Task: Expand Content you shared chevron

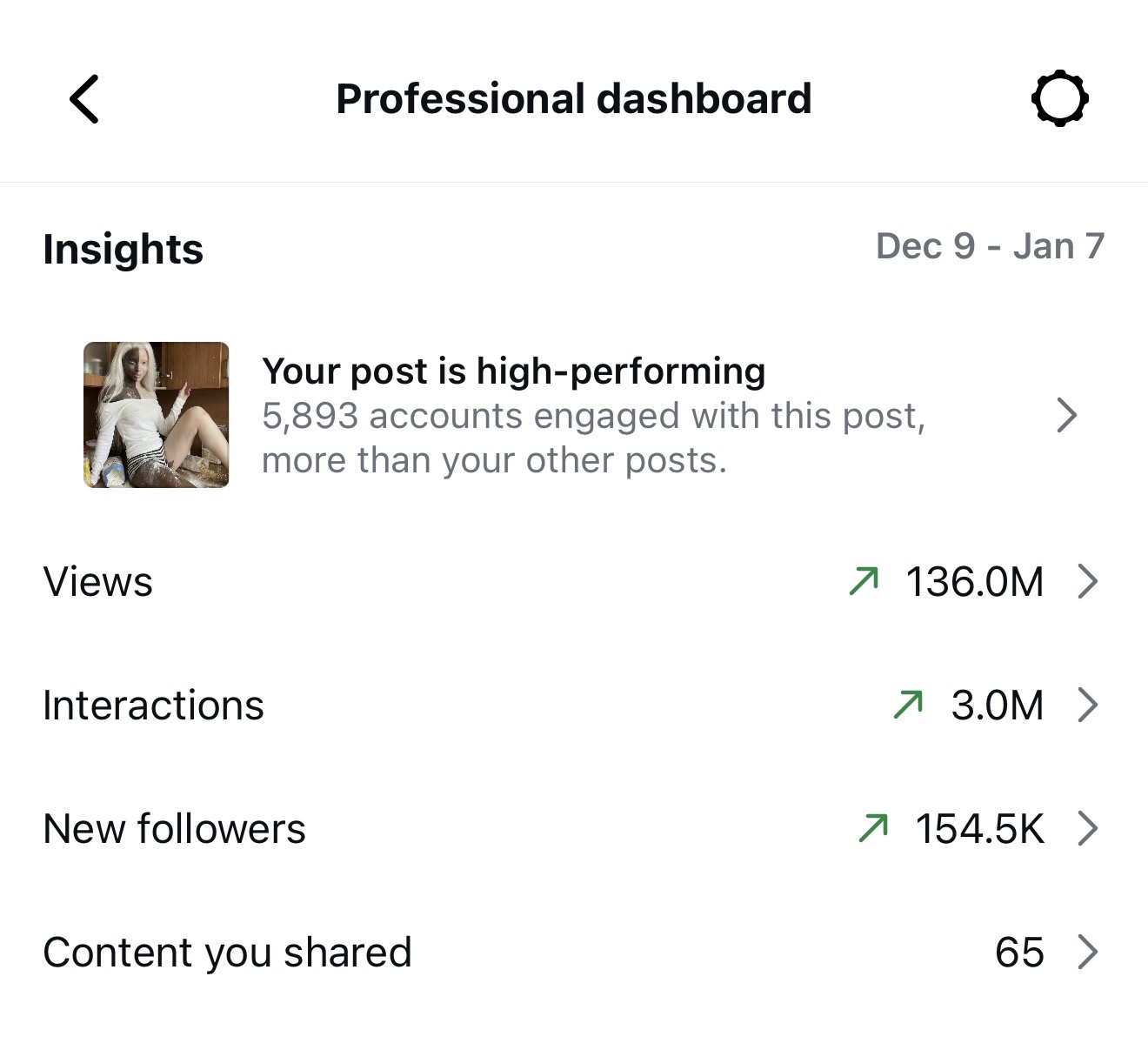Action: pyautogui.click(x=1087, y=952)
